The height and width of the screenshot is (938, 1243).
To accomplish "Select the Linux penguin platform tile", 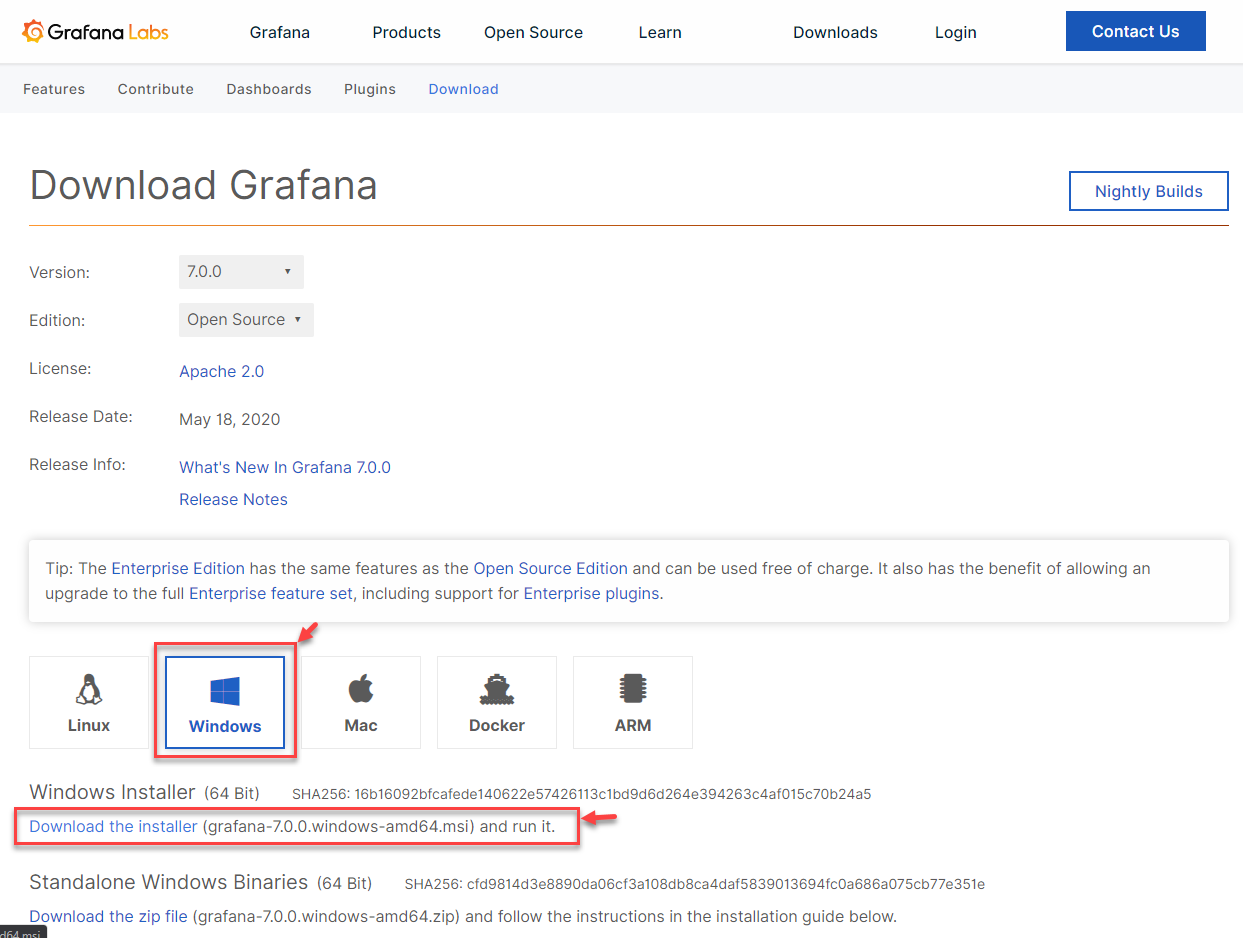I will (x=89, y=702).
